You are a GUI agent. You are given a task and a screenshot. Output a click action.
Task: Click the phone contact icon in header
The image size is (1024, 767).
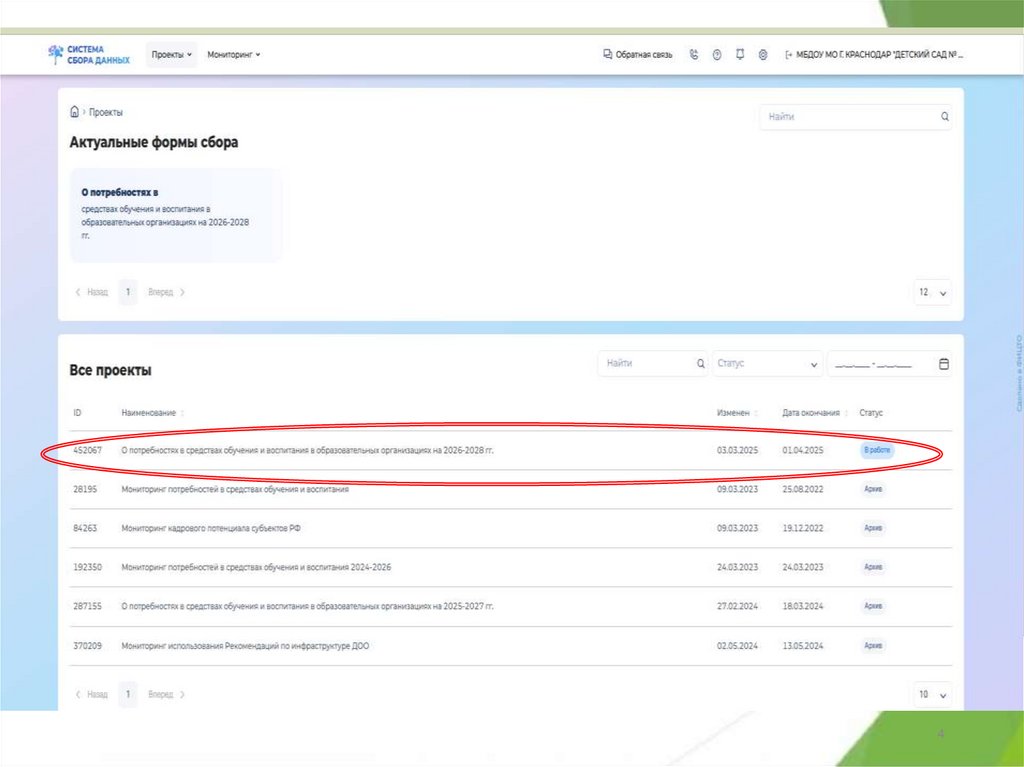pos(694,55)
